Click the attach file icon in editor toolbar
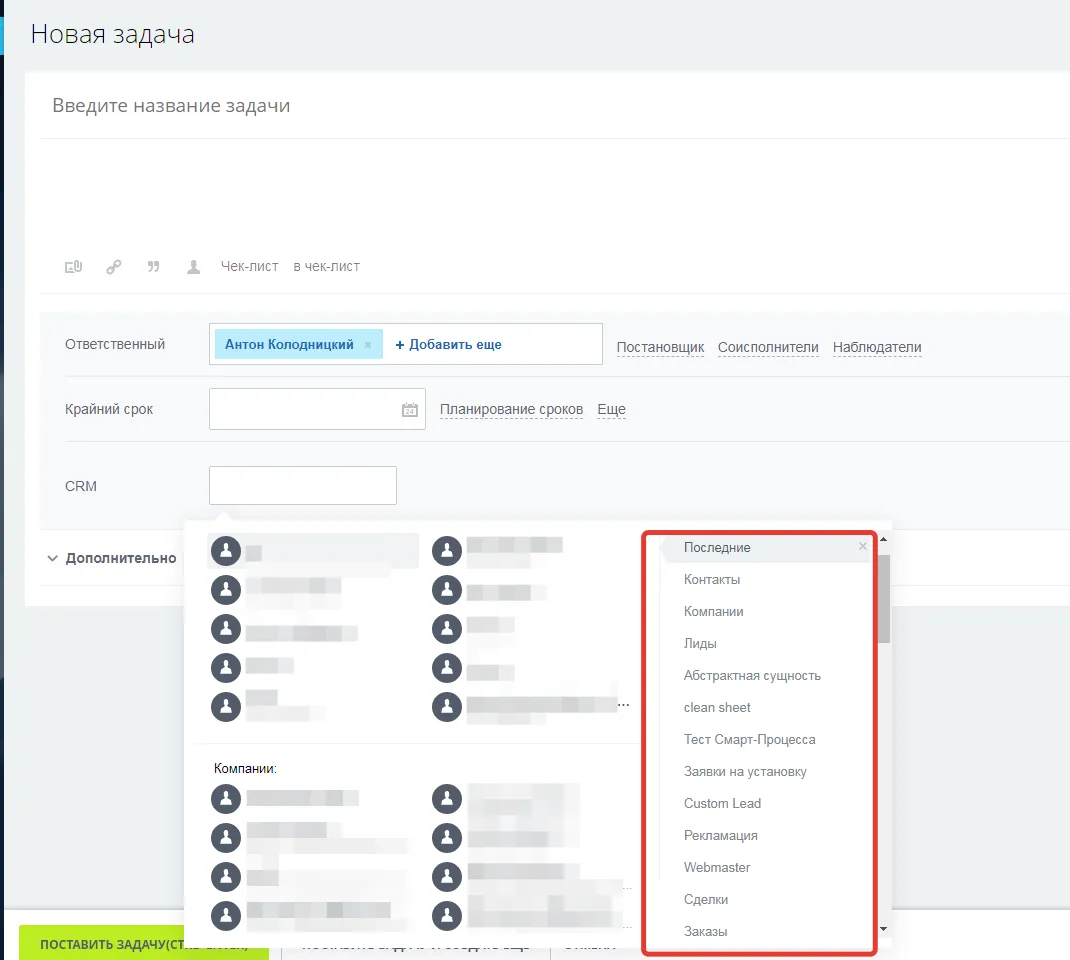 click(x=73, y=267)
